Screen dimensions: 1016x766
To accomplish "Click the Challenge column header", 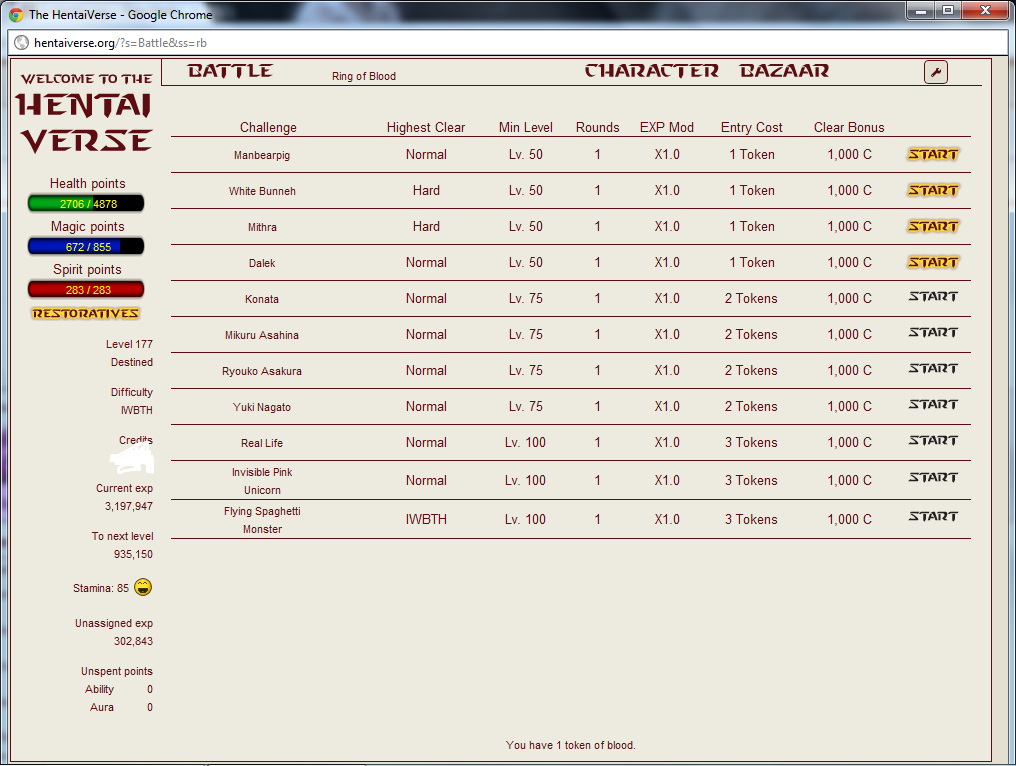I will click(x=268, y=128).
